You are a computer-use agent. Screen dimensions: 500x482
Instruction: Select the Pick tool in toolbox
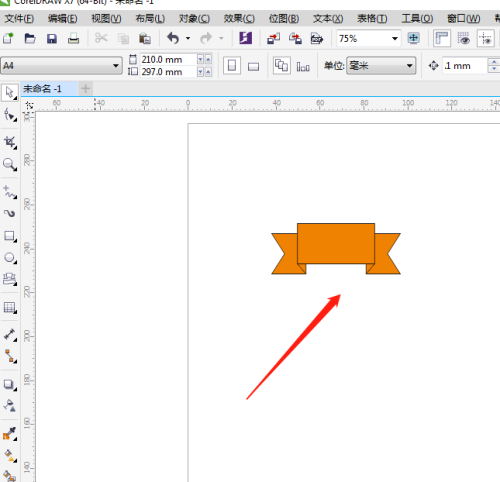pyautogui.click(x=10, y=93)
